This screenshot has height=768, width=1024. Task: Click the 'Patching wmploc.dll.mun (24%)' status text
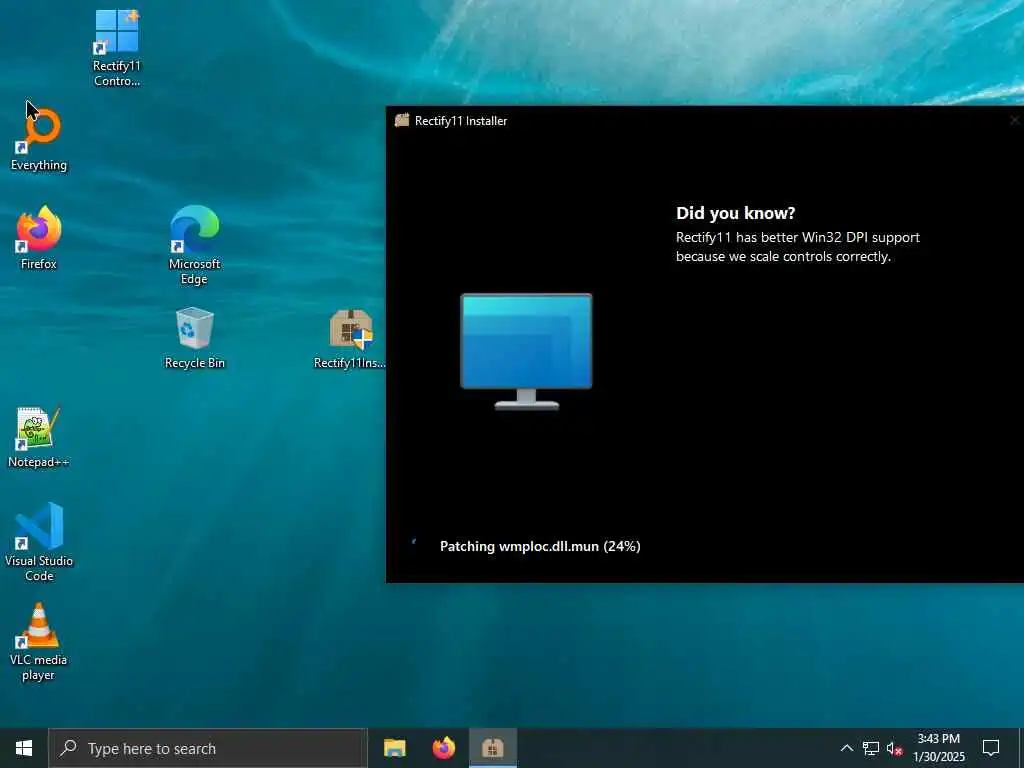[540, 546]
